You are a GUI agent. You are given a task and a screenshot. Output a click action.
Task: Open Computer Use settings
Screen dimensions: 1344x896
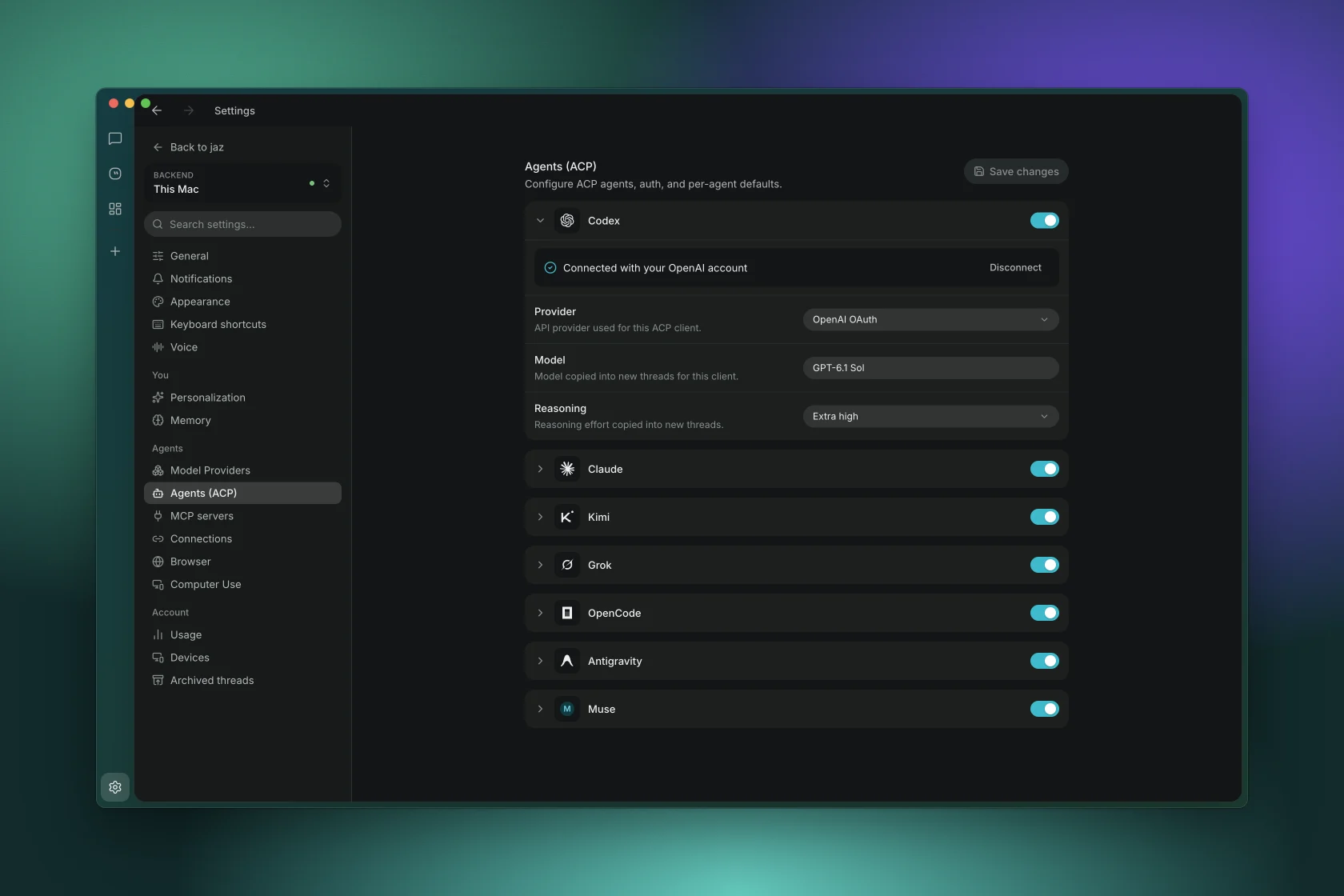(242, 585)
